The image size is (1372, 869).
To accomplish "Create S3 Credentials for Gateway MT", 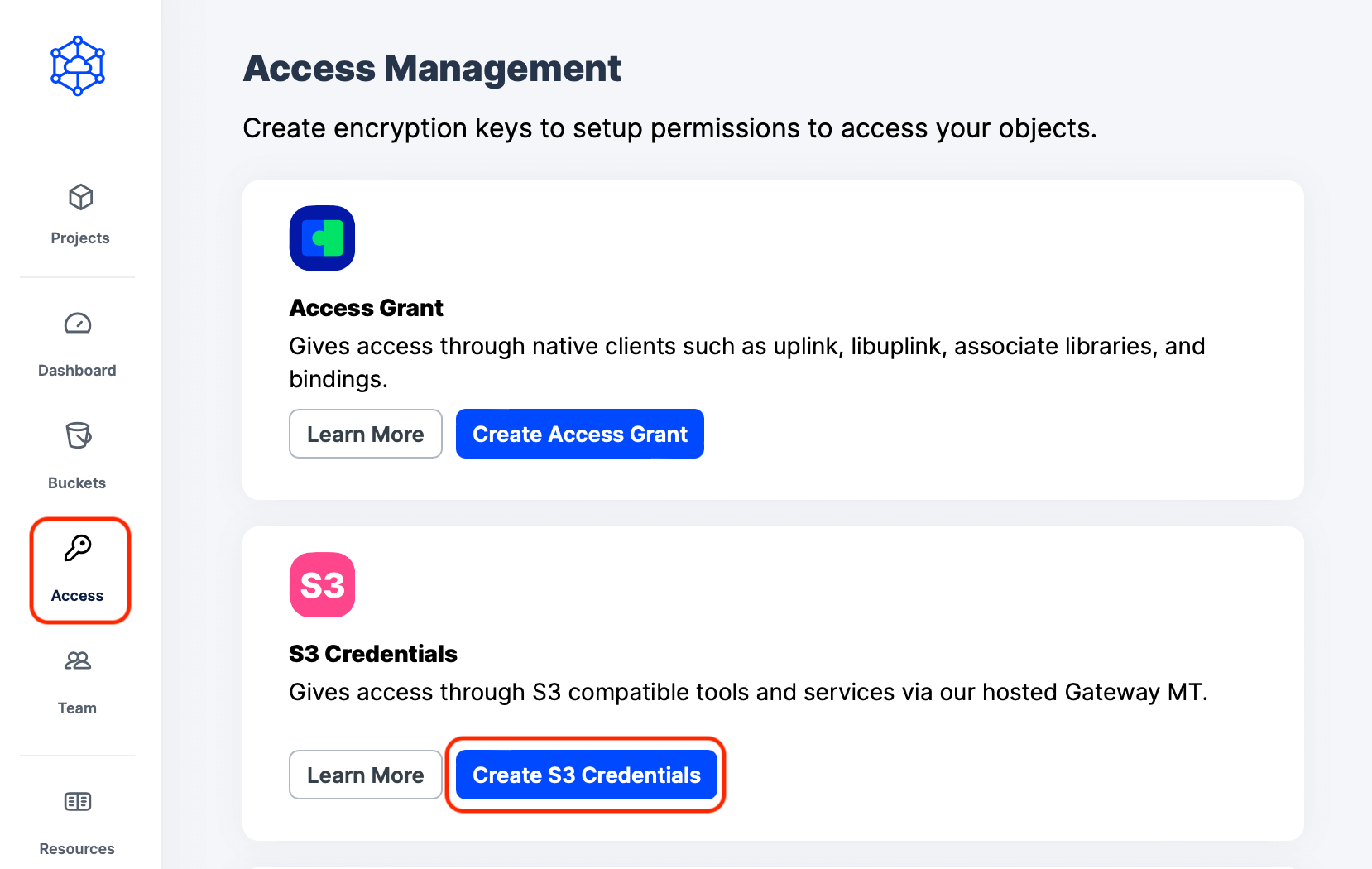I will [x=586, y=775].
